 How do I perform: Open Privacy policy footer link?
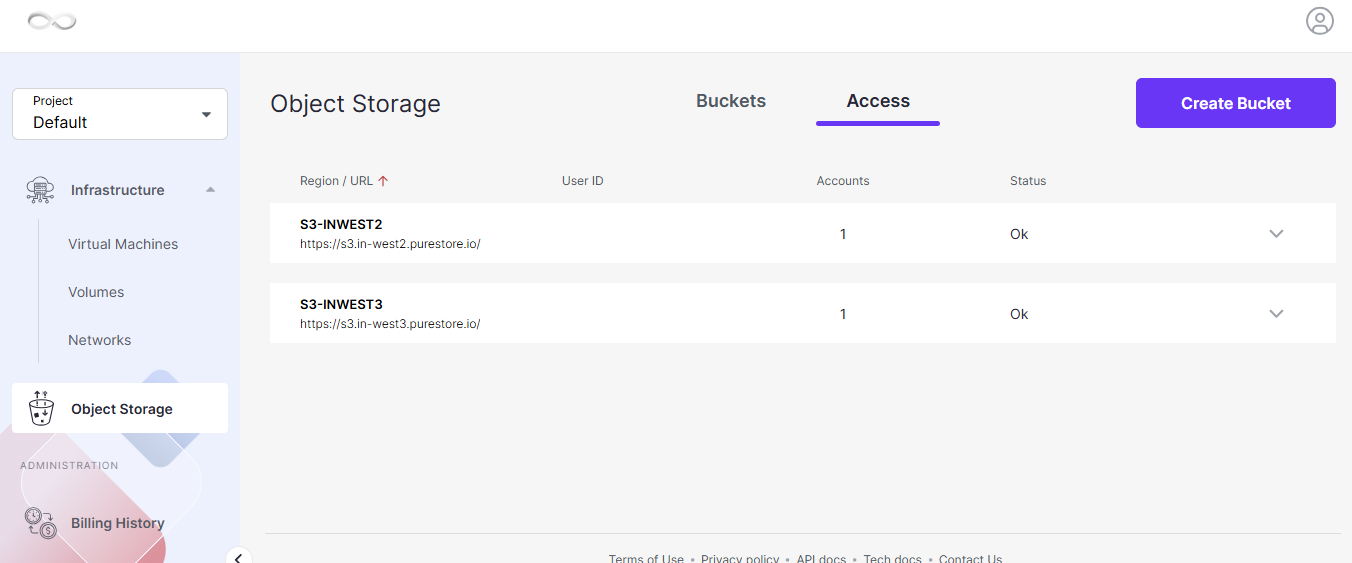pyautogui.click(x=740, y=558)
